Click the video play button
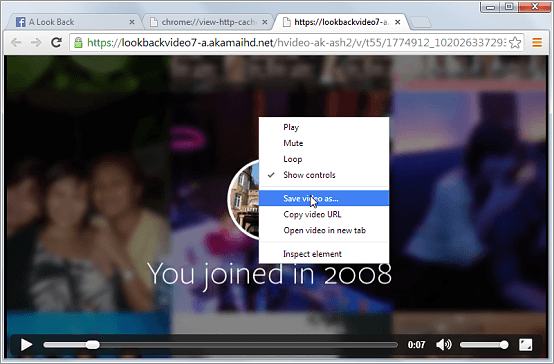Viewport: 554px width, 364px height. tap(26, 345)
